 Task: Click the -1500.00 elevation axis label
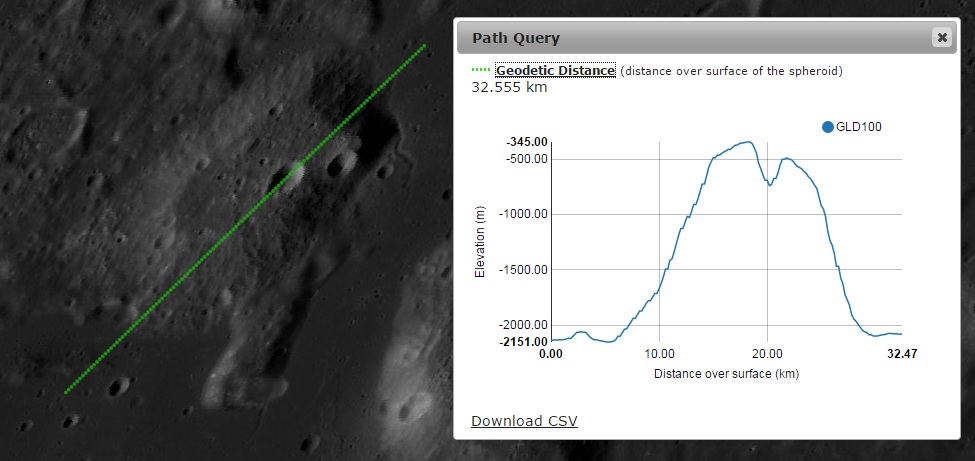[x=524, y=269]
